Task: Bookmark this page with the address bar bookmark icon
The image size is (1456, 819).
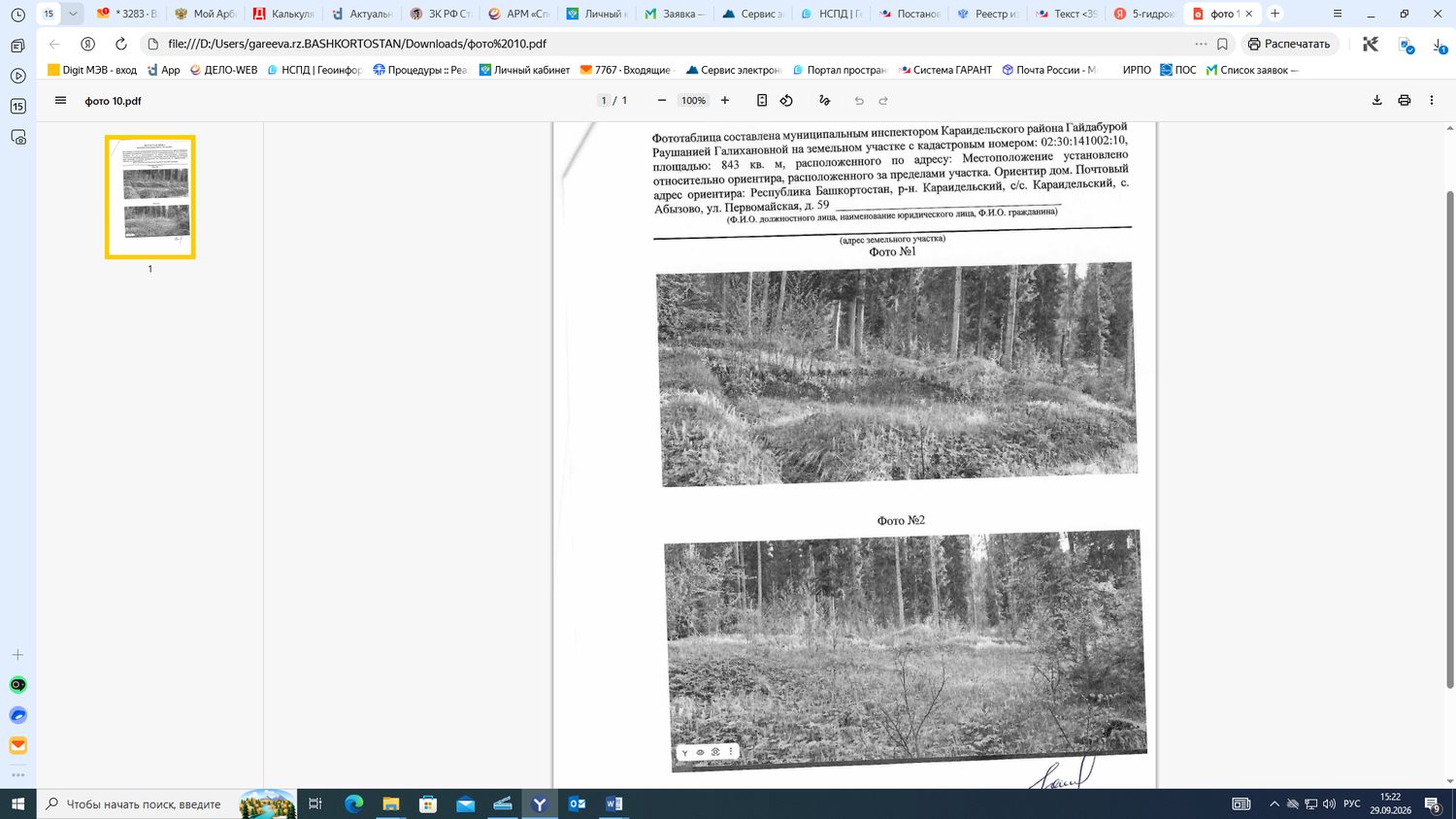Action: coord(1222,44)
